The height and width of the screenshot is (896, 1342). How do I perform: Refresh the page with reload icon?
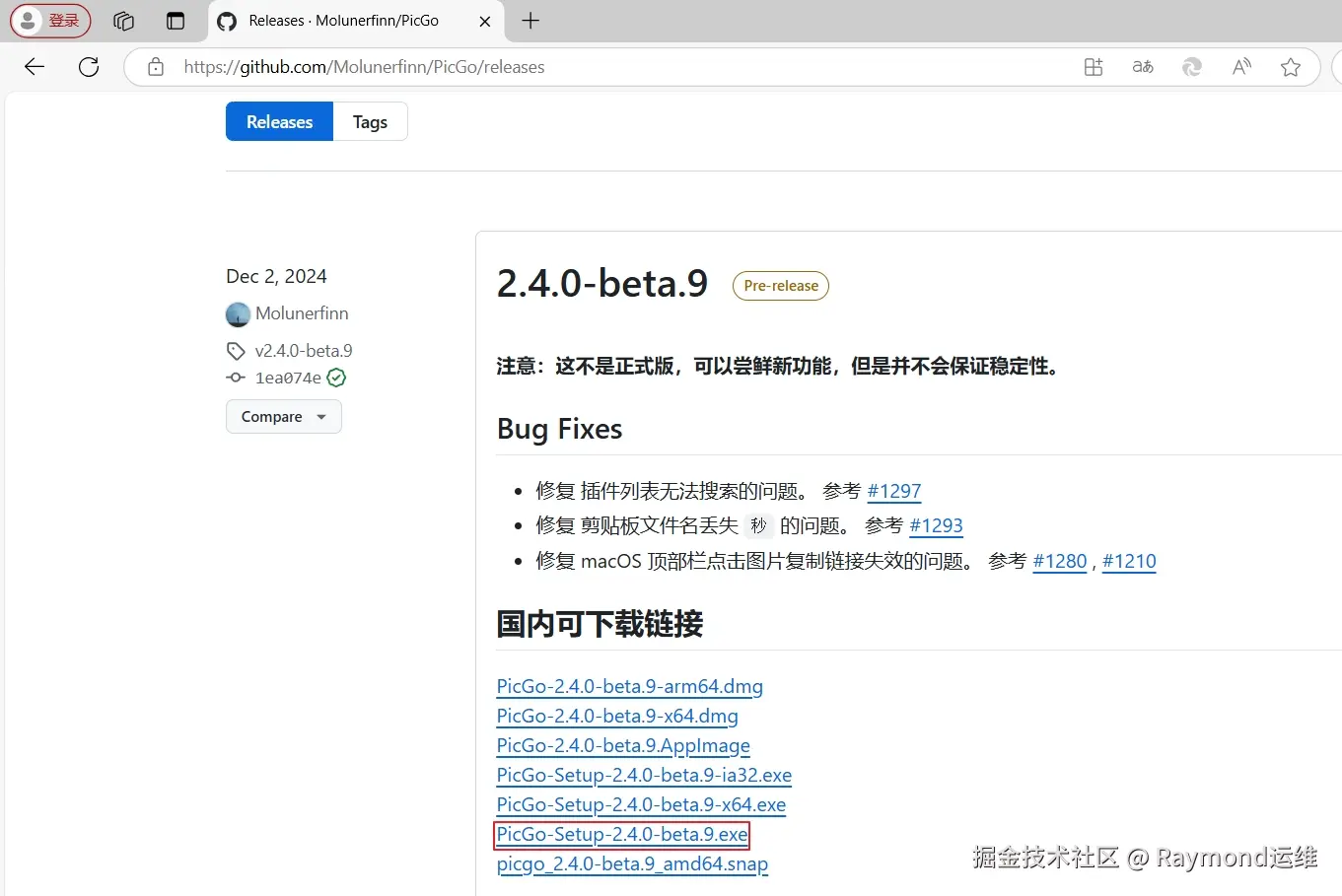[89, 67]
